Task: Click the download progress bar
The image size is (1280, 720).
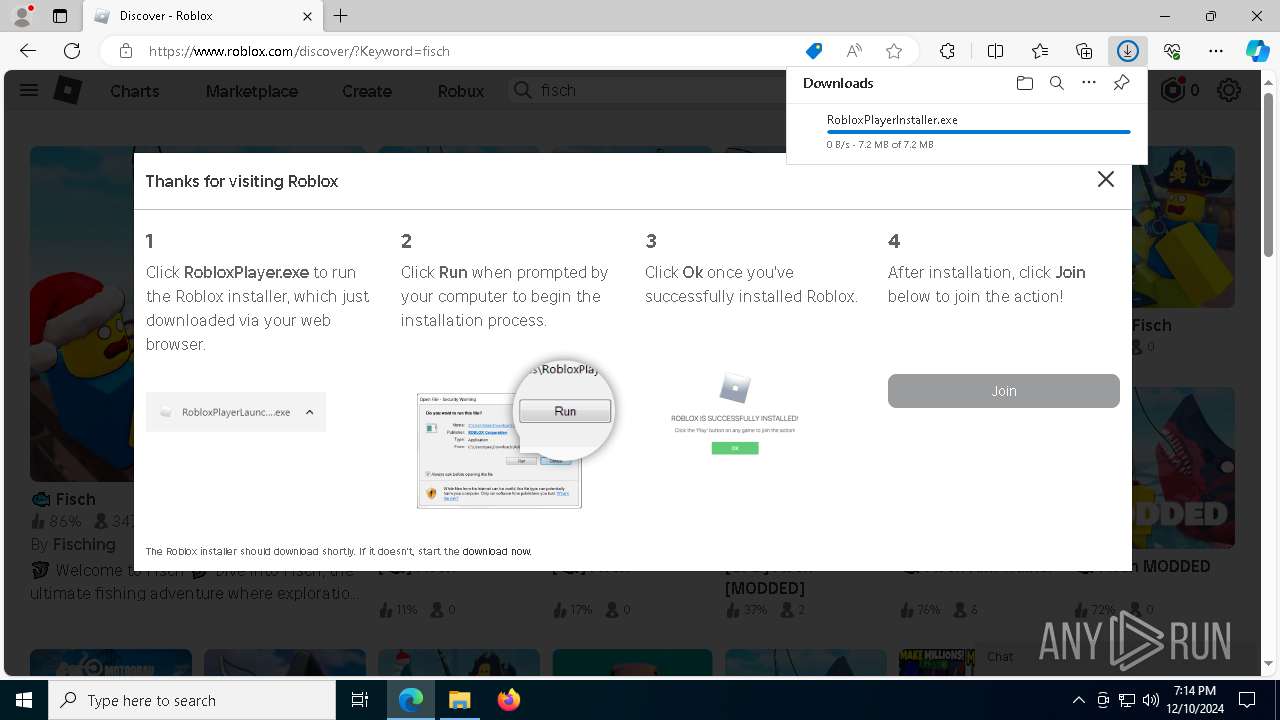Action: click(x=978, y=132)
